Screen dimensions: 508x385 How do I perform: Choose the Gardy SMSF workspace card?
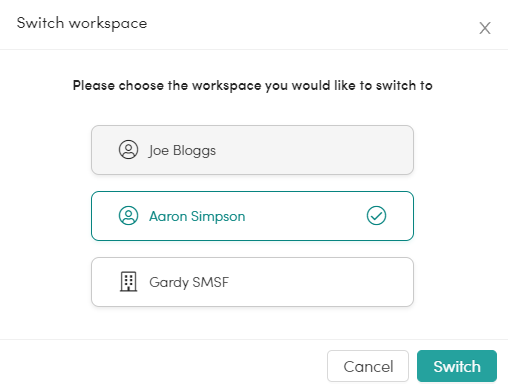[252, 282]
